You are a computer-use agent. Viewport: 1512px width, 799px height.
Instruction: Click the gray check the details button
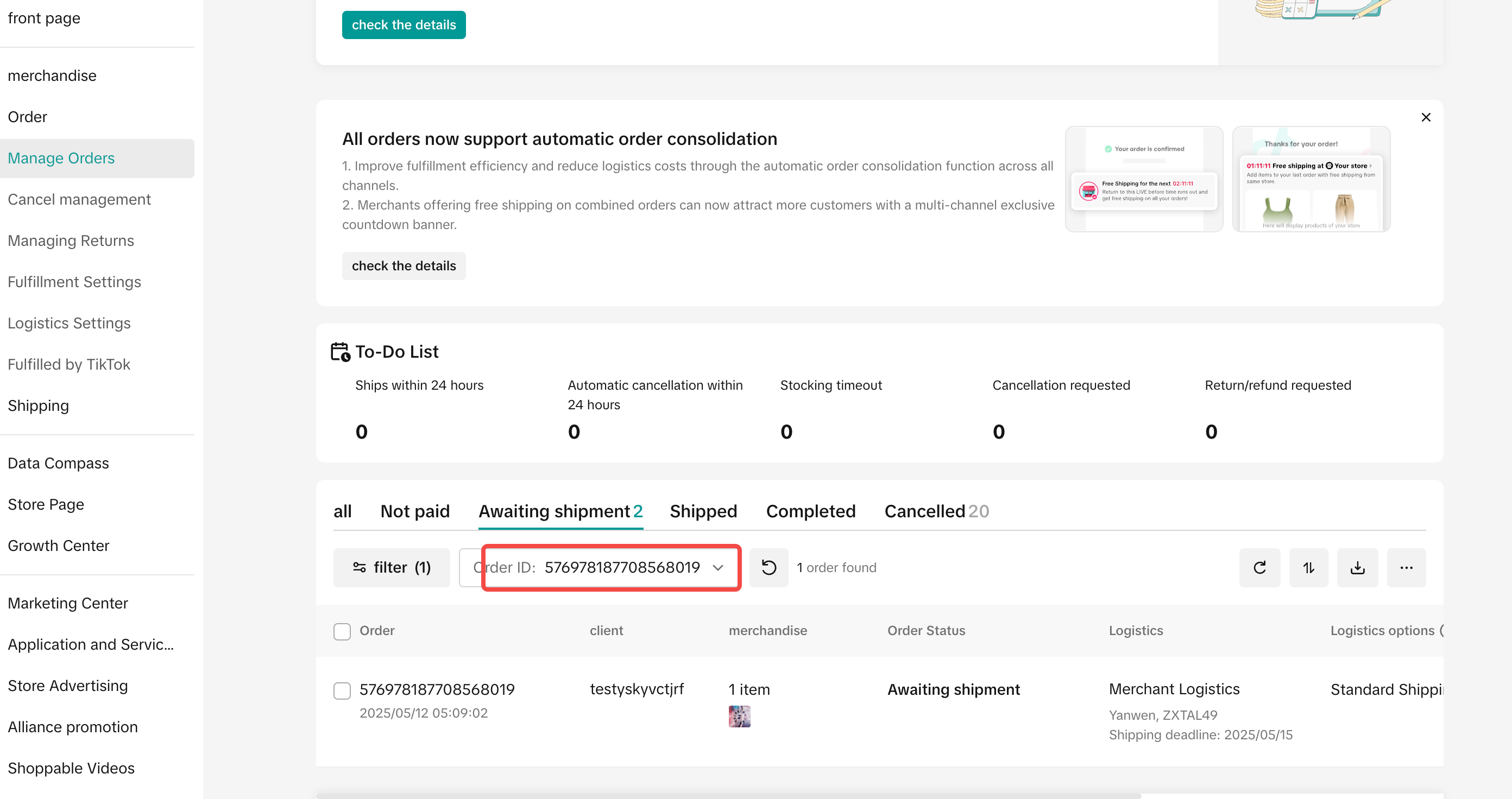tap(404, 266)
